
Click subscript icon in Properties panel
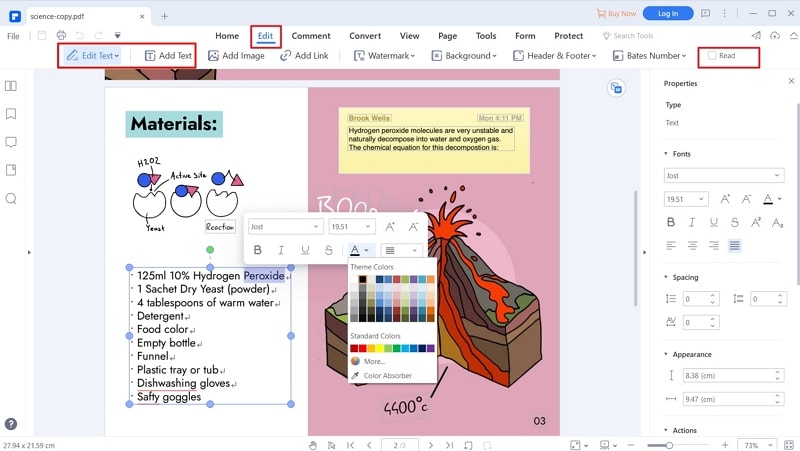click(x=777, y=222)
